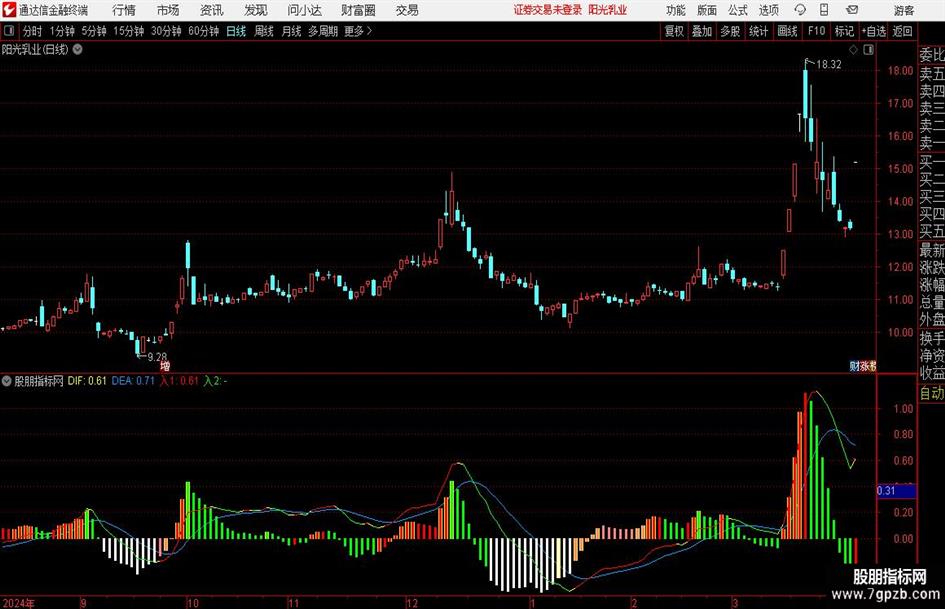Click the blue 0.31 value marker on indicator axis
Viewport: 945px width, 609px height.
tap(896, 491)
